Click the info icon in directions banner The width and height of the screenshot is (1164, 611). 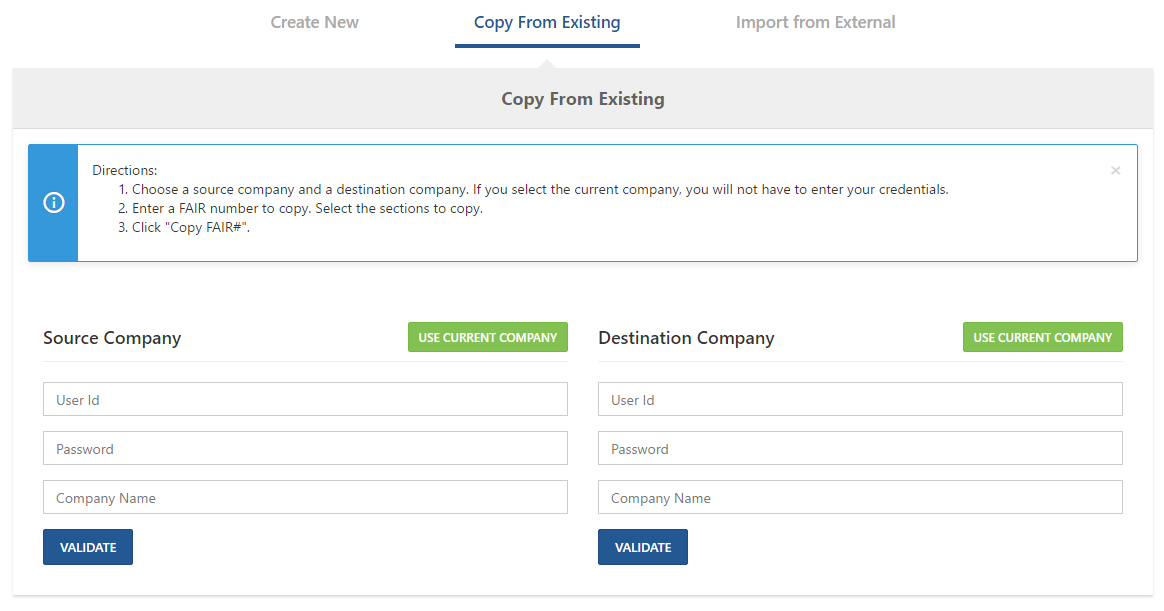coord(53,203)
